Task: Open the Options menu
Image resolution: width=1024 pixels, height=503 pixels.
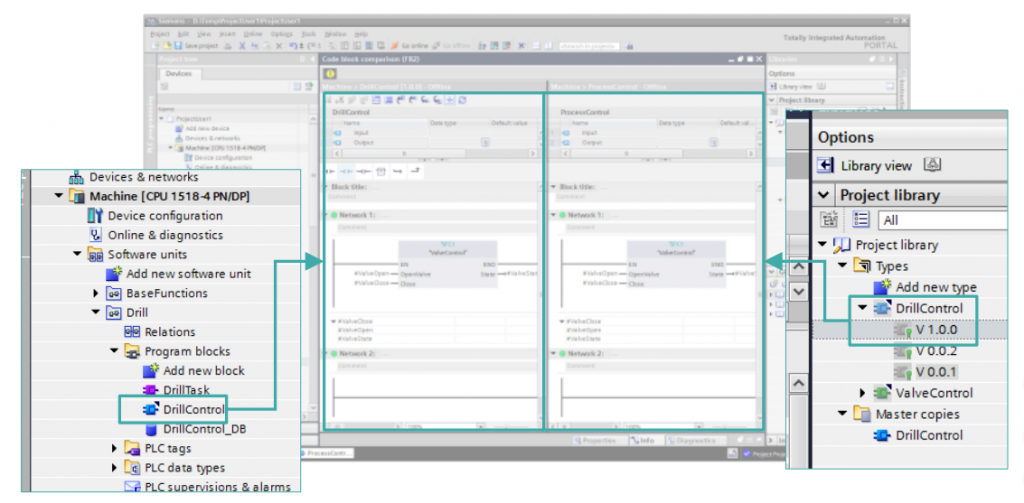Action: [281, 33]
